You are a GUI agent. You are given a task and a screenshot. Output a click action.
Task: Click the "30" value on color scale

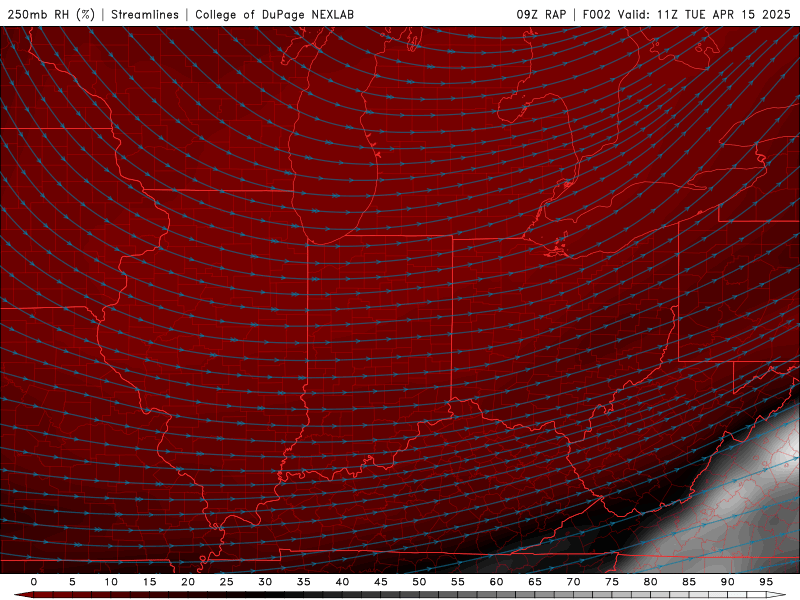pyautogui.click(x=265, y=582)
